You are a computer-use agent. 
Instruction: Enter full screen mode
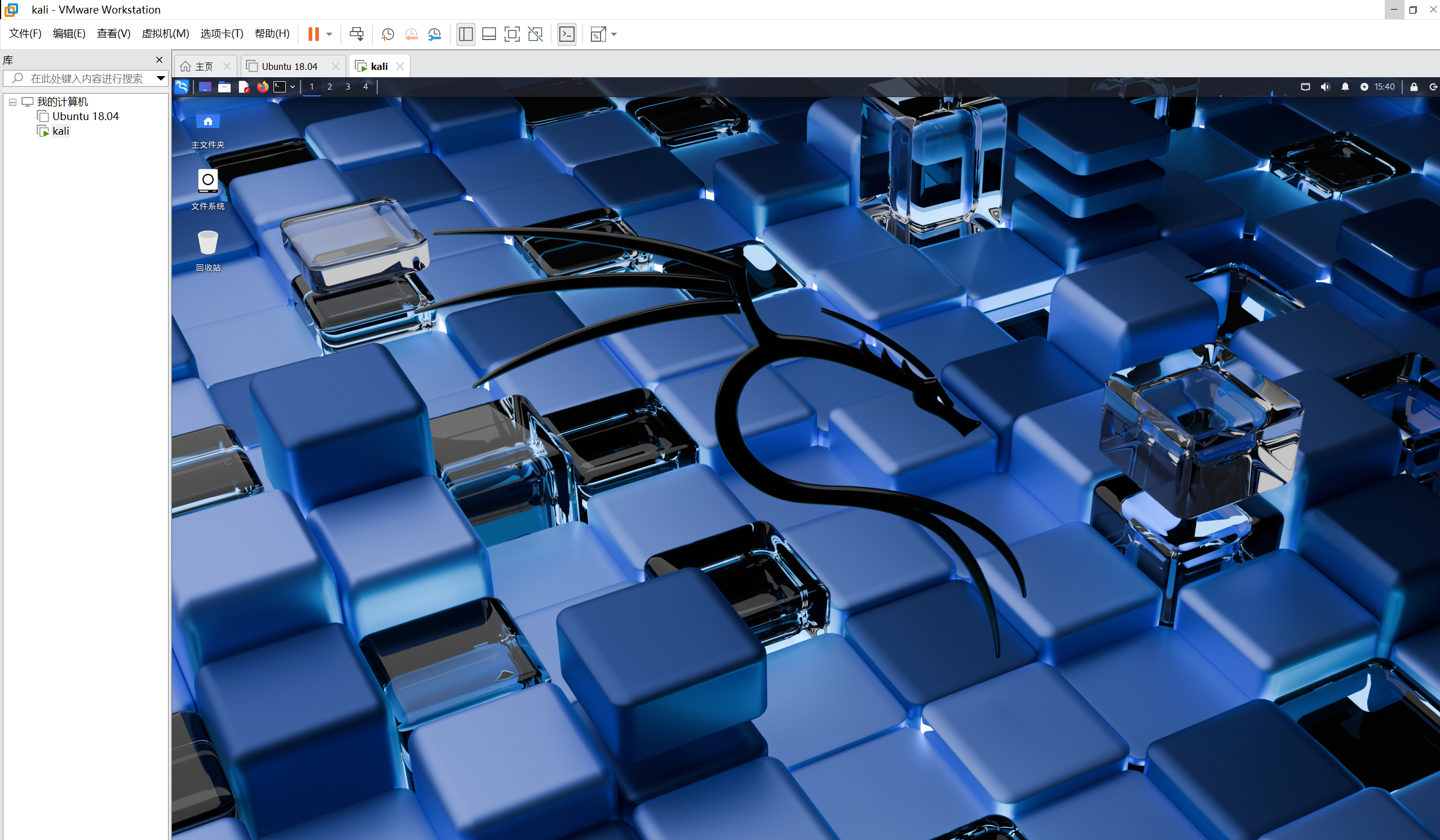pyautogui.click(x=512, y=34)
